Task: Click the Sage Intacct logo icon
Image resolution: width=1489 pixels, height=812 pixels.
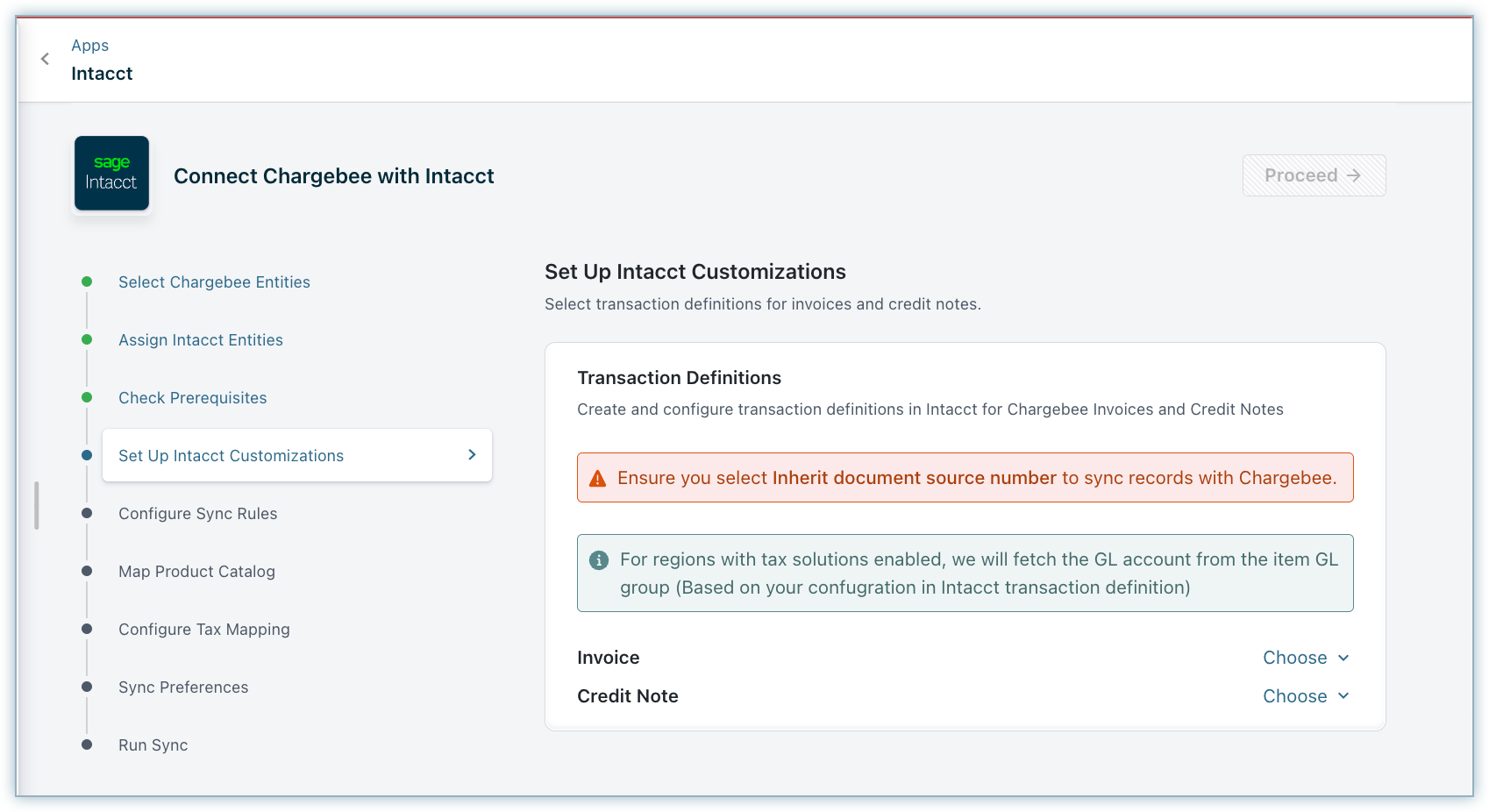Action: pyautogui.click(x=111, y=174)
